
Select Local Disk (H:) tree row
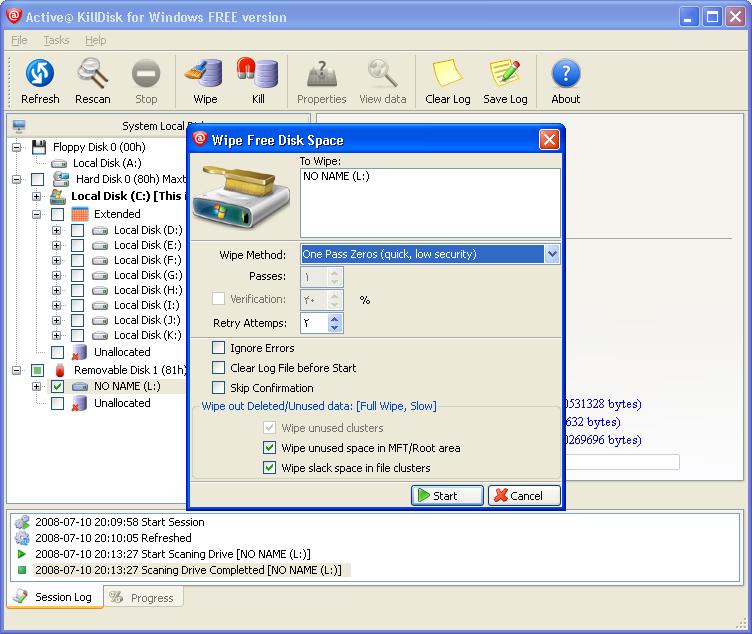[148, 290]
